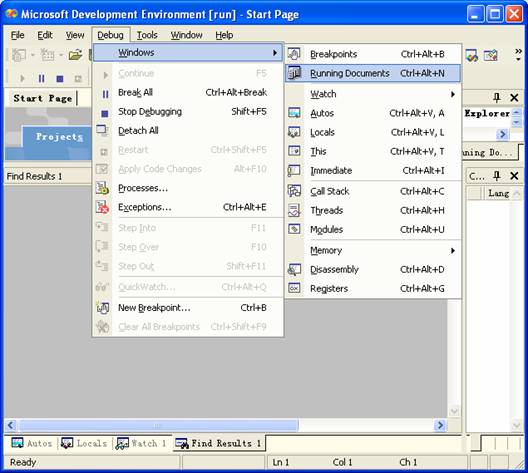The width and height of the screenshot is (528, 473).
Task: Open the View menu
Action: pos(75,35)
